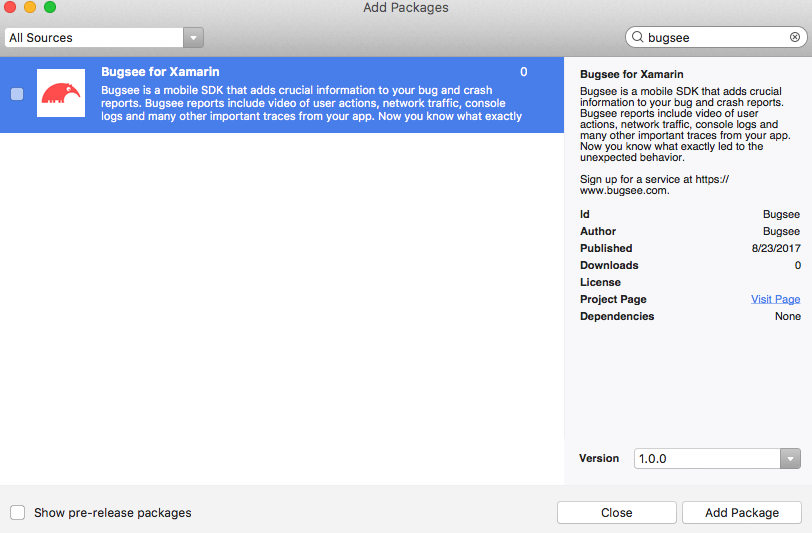Click the Bugsee for Xamarin details heading
The height and width of the screenshot is (533, 812).
point(631,74)
